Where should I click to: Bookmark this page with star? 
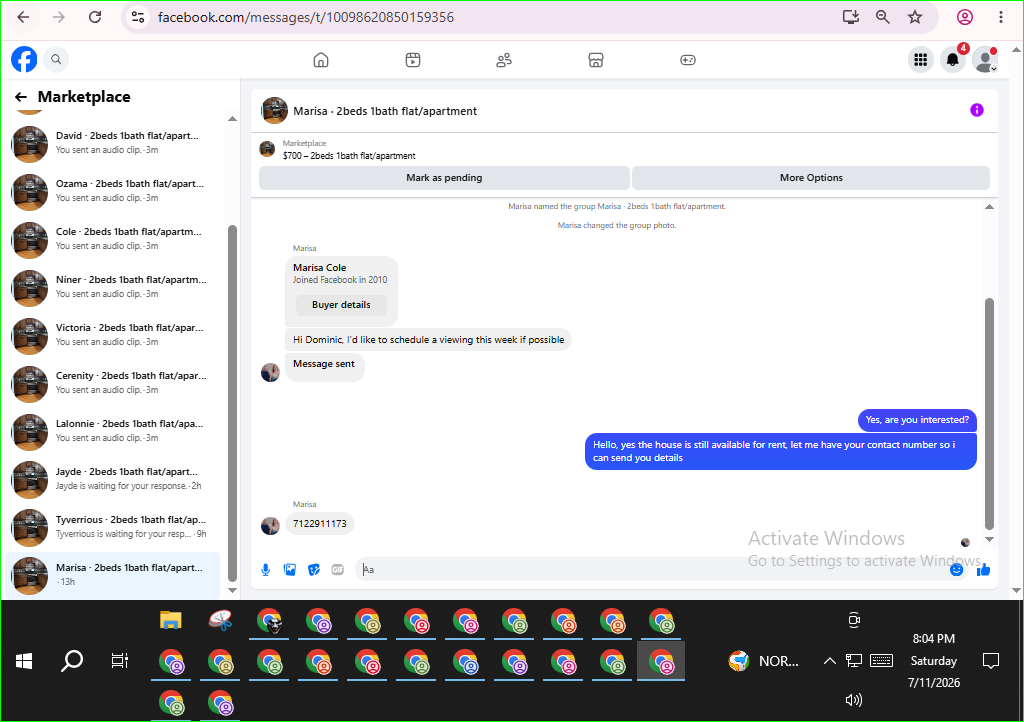[915, 17]
